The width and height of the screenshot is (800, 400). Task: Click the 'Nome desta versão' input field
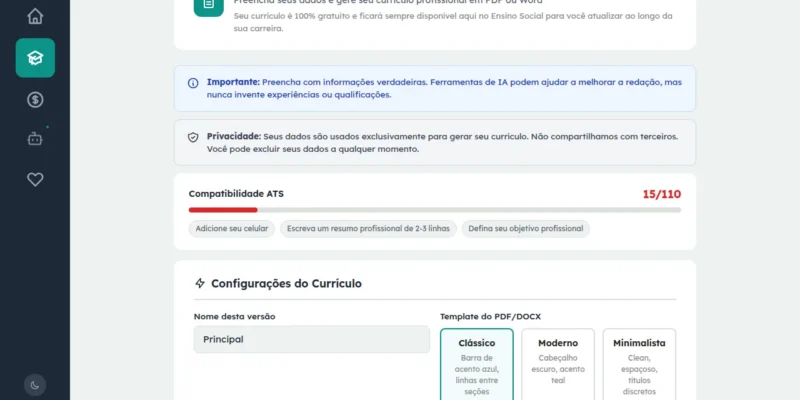(312, 339)
